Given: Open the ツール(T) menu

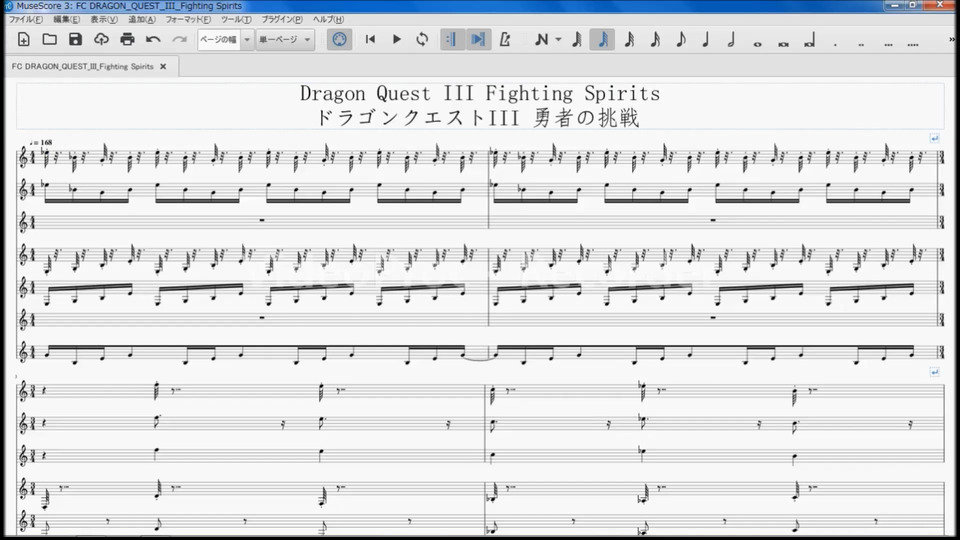Looking at the screenshot, I should click(x=236, y=20).
